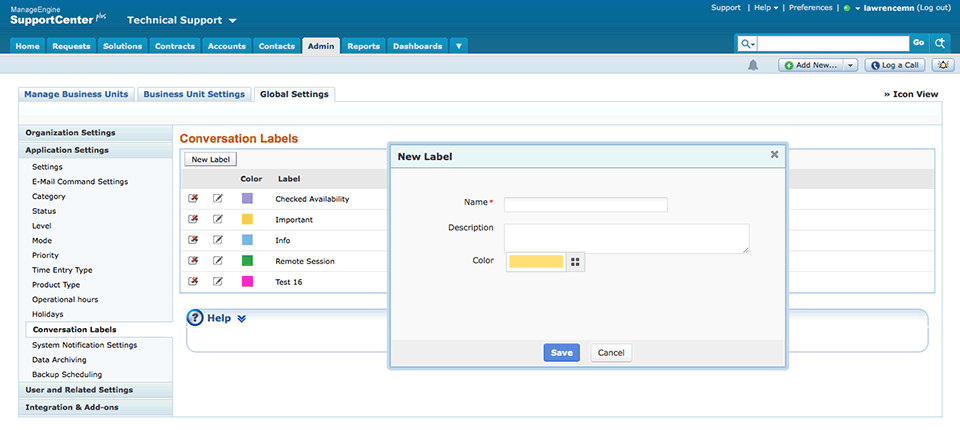
Task: Focus the Name input field
Action: pyautogui.click(x=585, y=205)
